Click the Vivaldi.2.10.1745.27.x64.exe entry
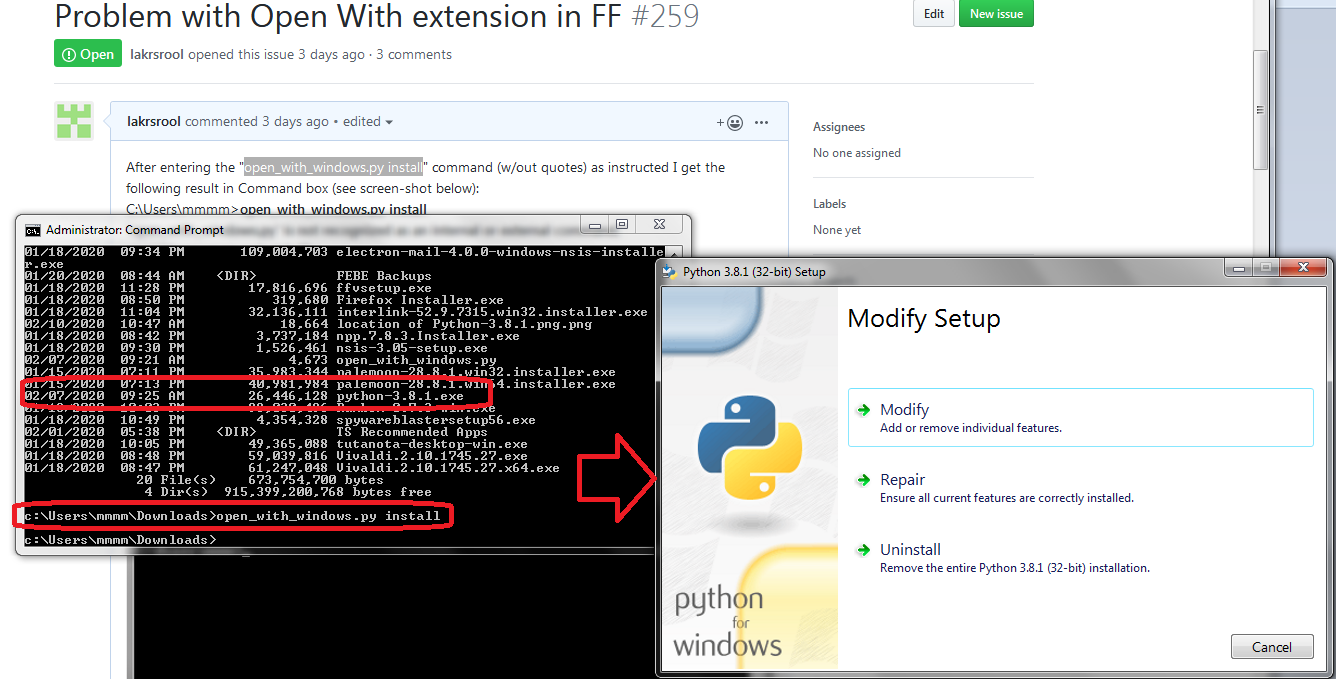1336x679 pixels. pos(448,468)
